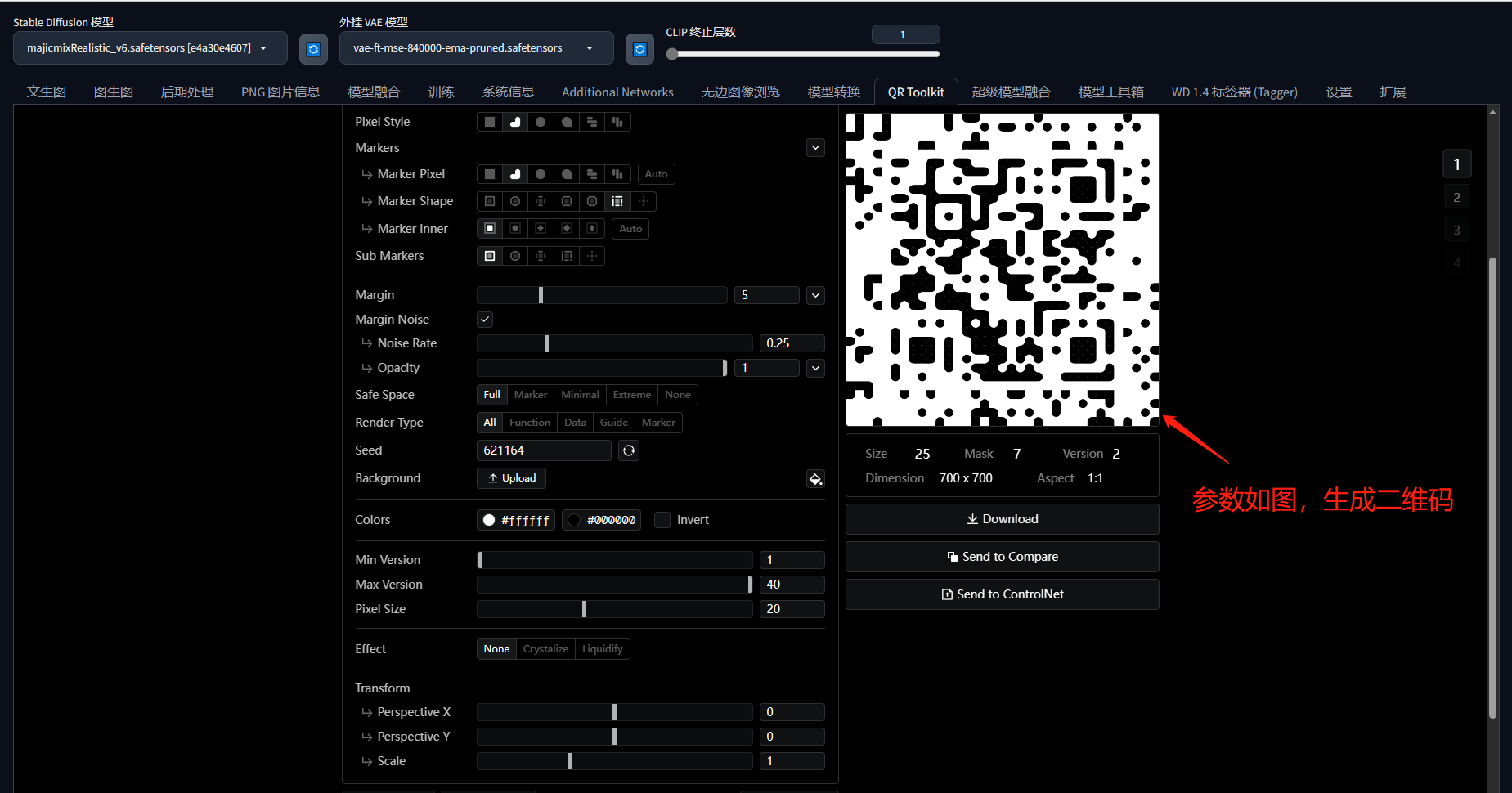
Task: Set Safe Space to Marker
Action: click(x=531, y=395)
